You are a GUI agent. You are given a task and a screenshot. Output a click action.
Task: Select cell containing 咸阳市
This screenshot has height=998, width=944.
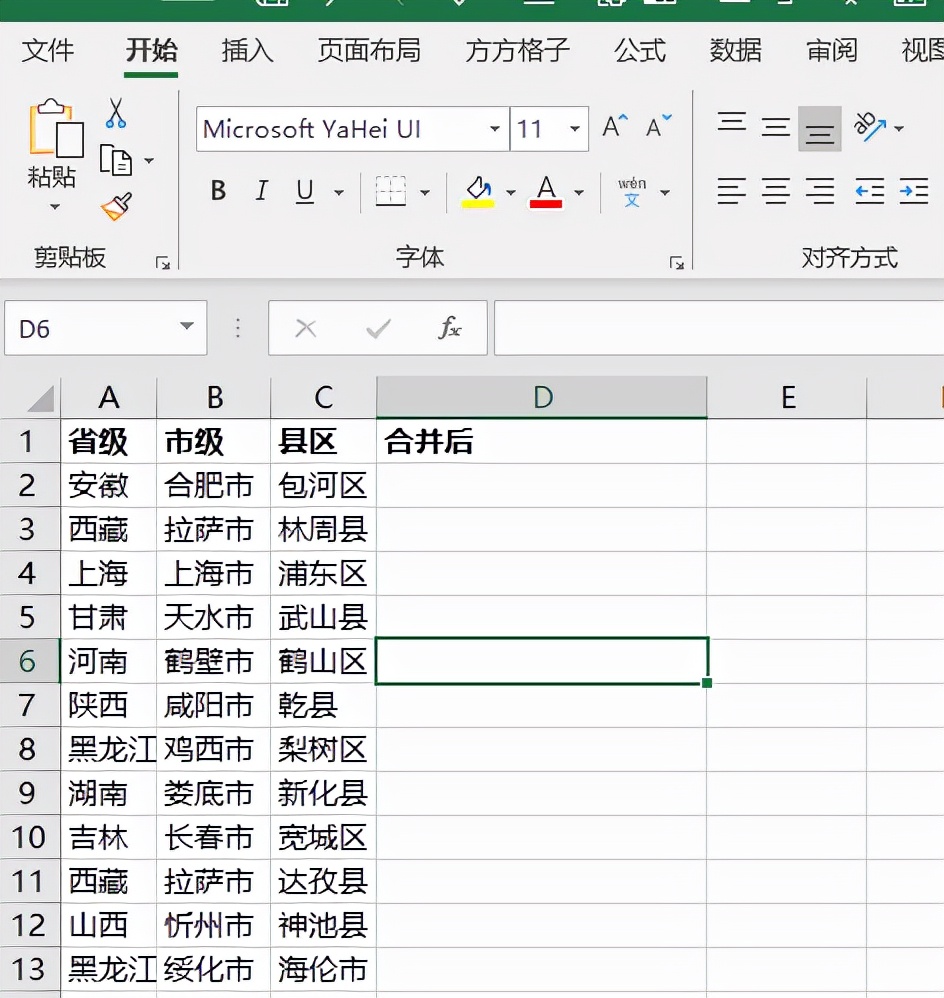click(x=213, y=705)
